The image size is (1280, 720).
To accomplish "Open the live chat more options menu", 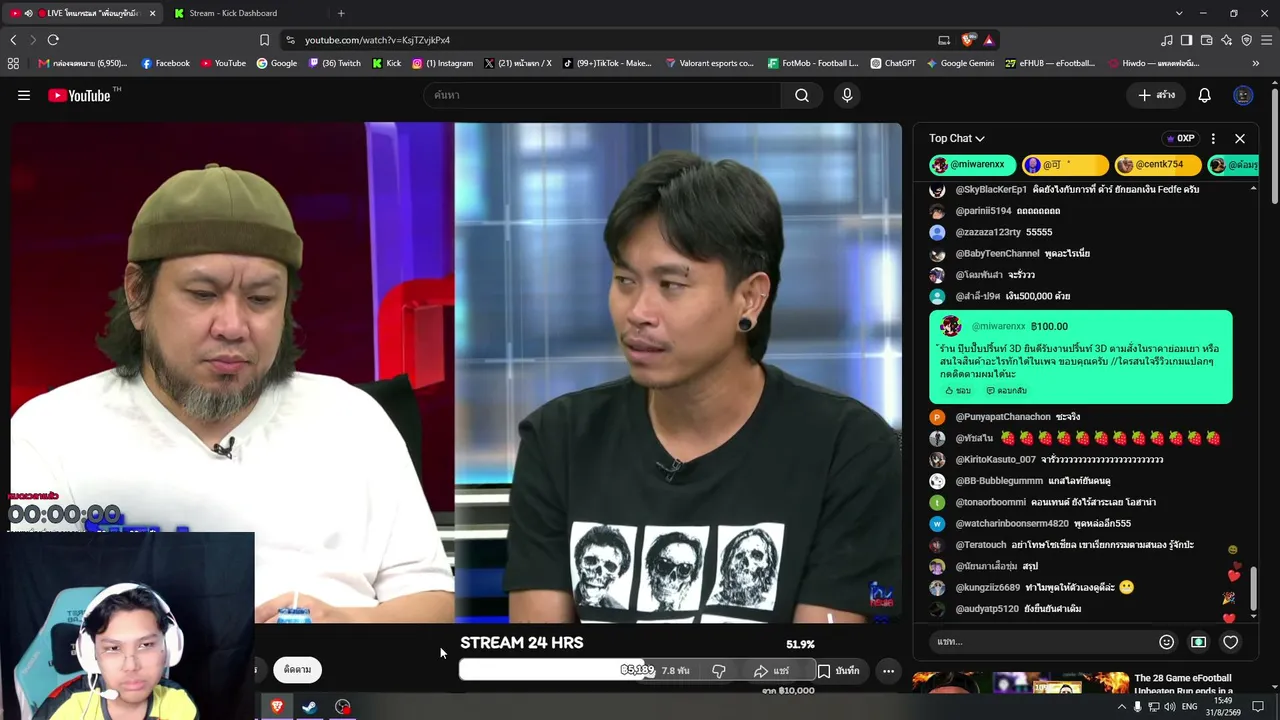I will pos(1213,138).
